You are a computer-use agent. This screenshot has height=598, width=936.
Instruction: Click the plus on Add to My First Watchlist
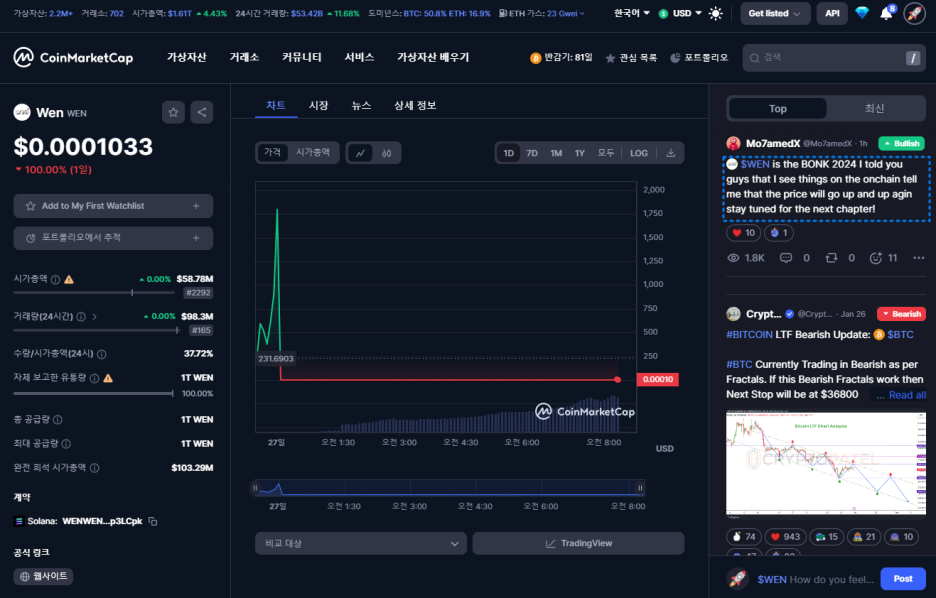coord(196,206)
